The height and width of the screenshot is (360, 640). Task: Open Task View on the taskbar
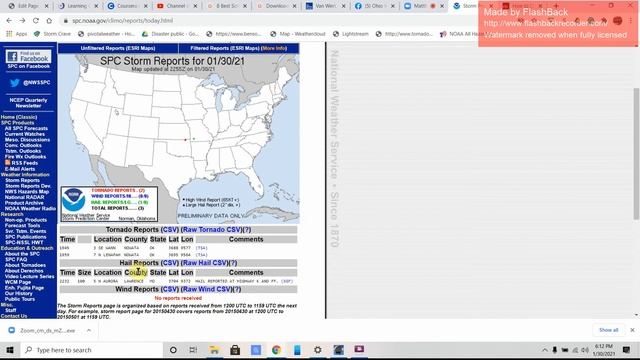193,350
